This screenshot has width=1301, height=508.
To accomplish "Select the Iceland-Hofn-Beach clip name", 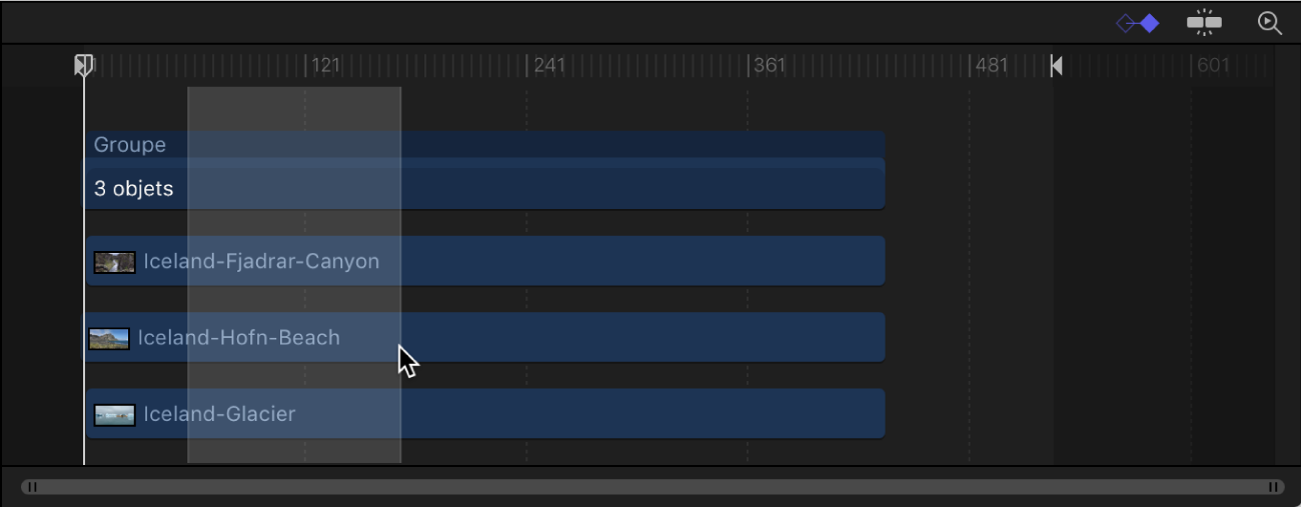I will pyautogui.click(x=239, y=338).
